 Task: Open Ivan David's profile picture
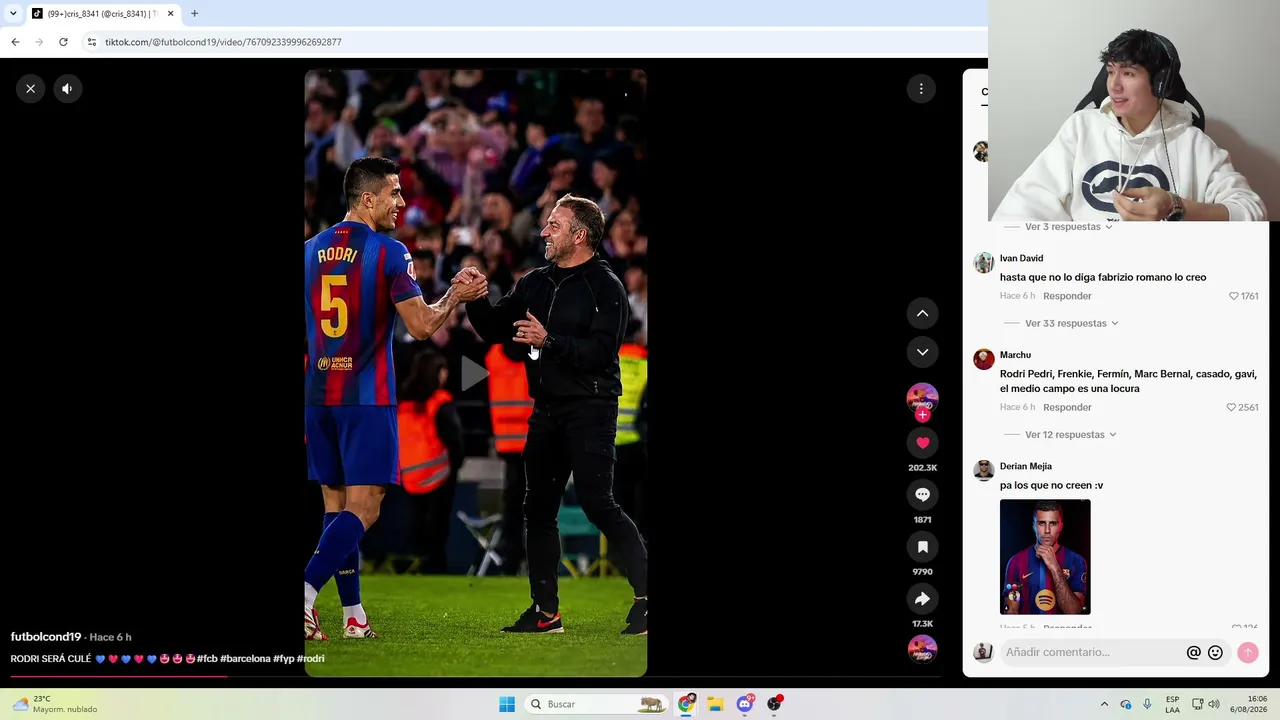pyautogui.click(x=984, y=263)
